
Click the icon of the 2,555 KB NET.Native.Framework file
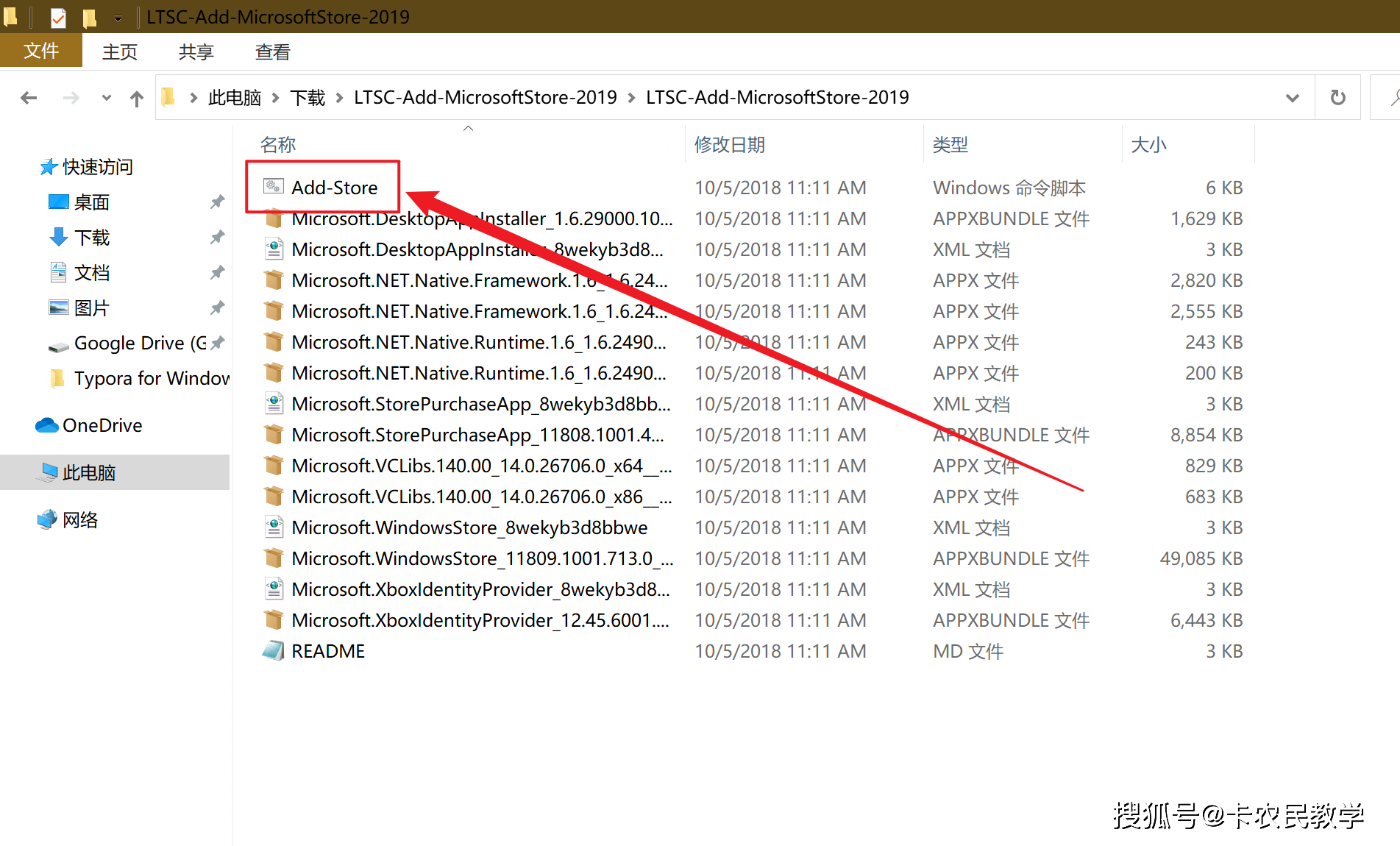point(274,311)
